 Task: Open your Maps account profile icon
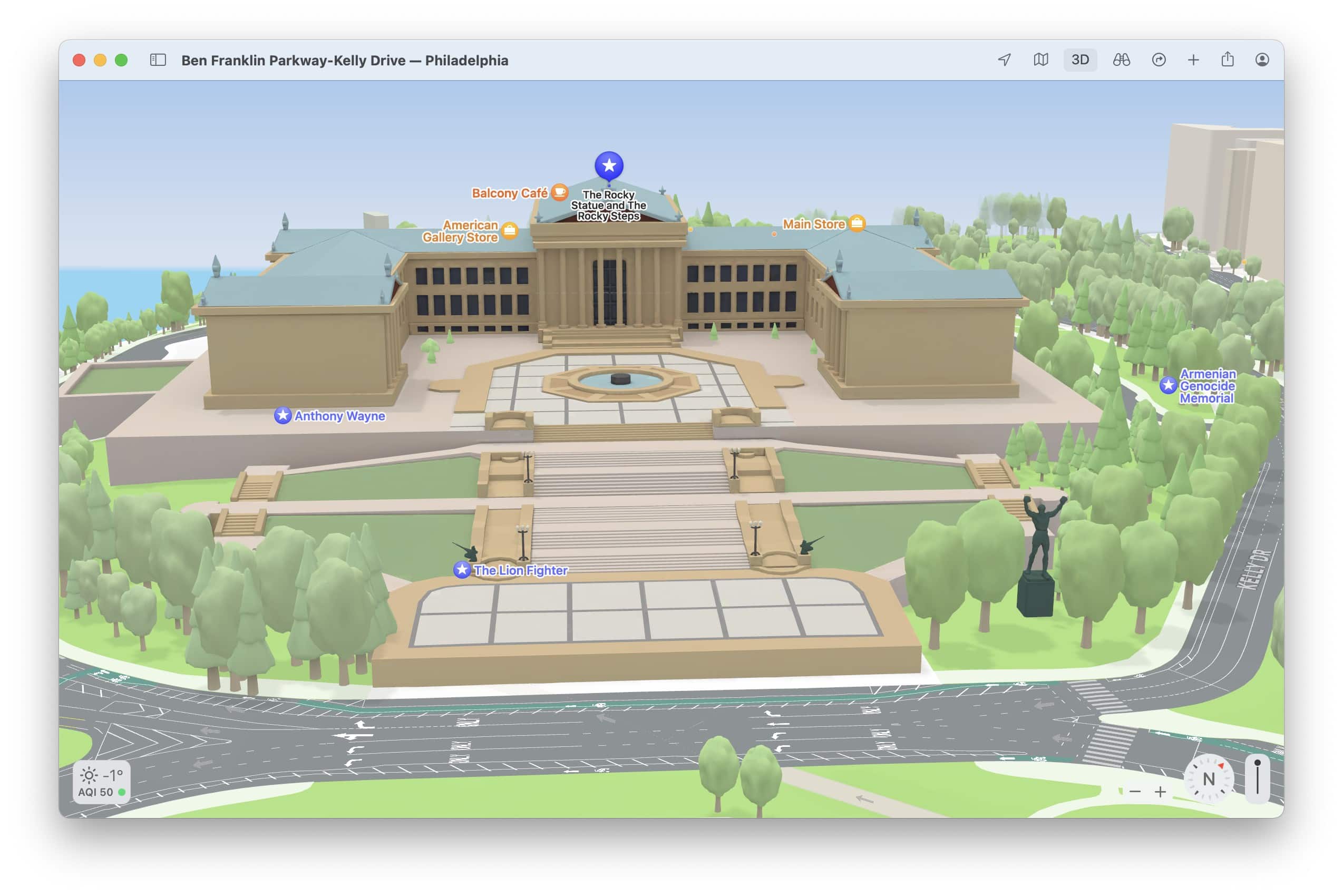(x=1262, y=60)
